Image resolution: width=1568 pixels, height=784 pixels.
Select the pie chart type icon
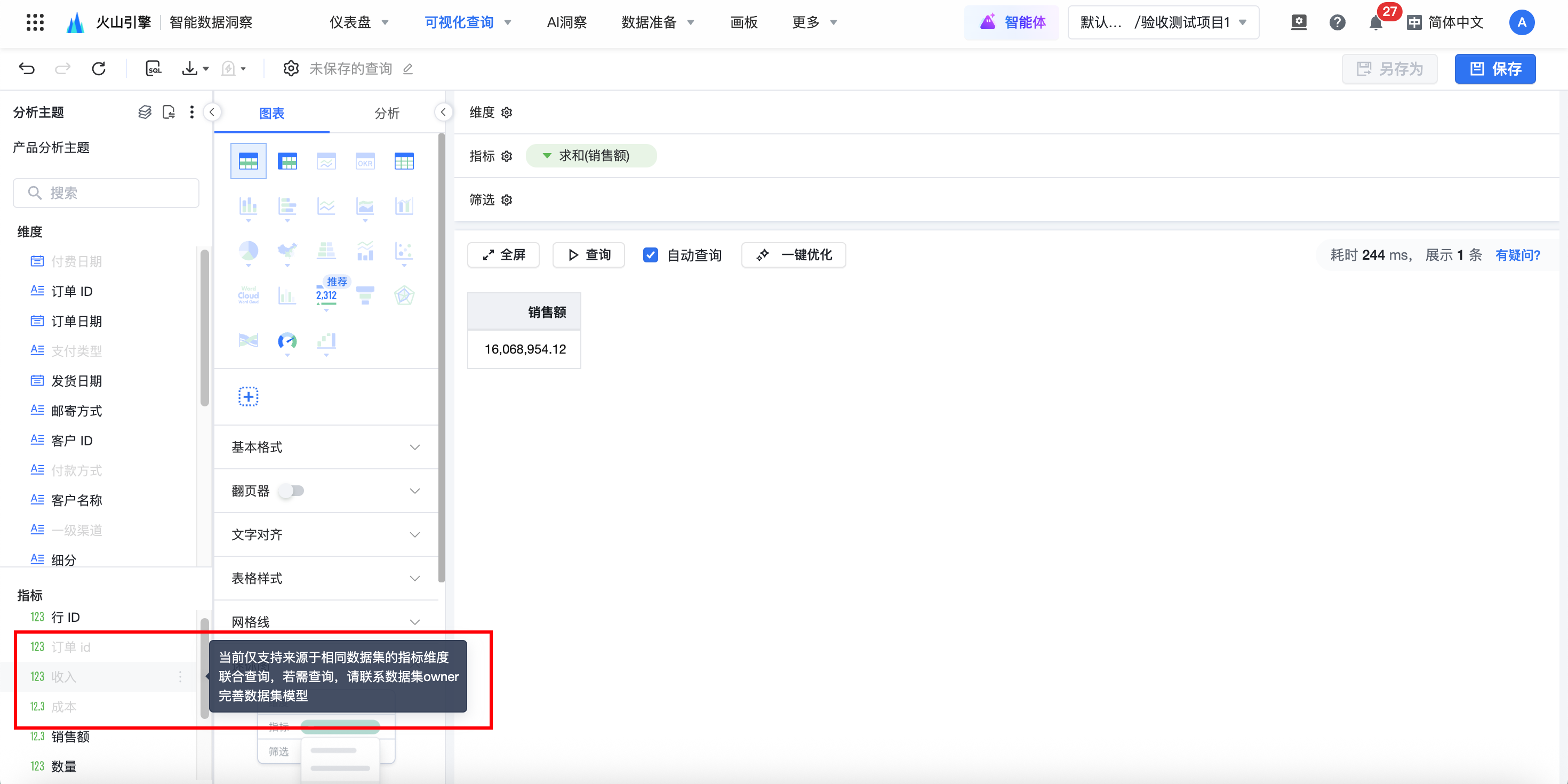tap(249, 251)
